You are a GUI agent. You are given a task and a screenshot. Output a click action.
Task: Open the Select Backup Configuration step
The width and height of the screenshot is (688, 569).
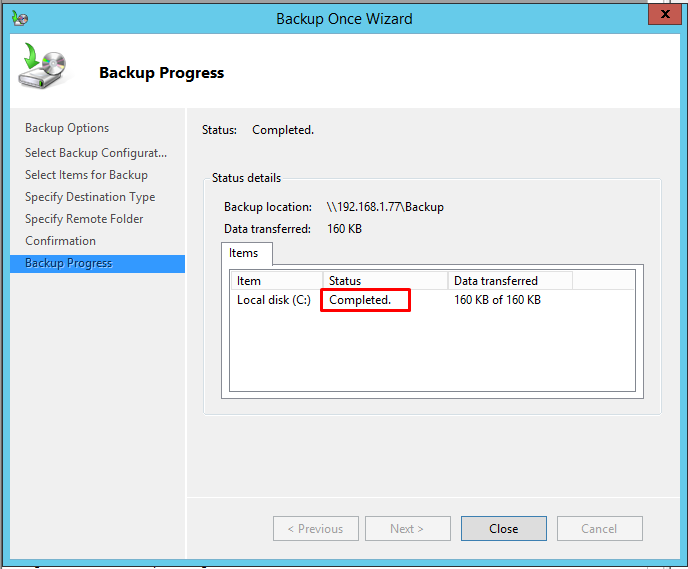pyautogui.click(x=96, y=153)
